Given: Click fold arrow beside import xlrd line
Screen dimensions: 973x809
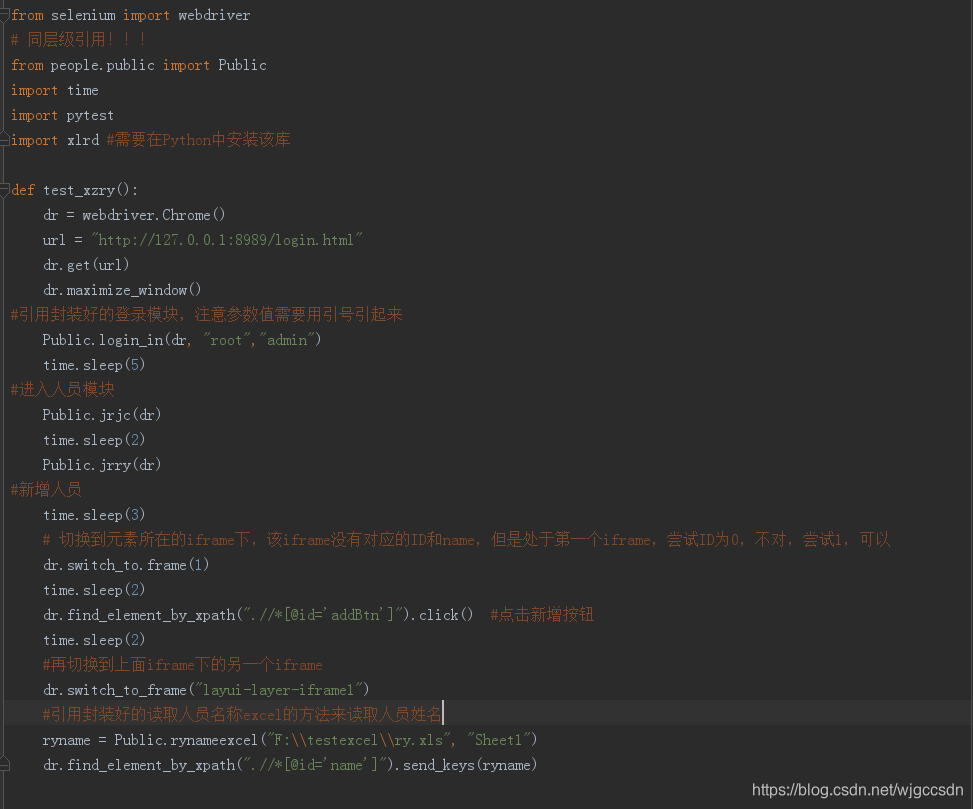Looking at the screenshot, I should (4, 140).
